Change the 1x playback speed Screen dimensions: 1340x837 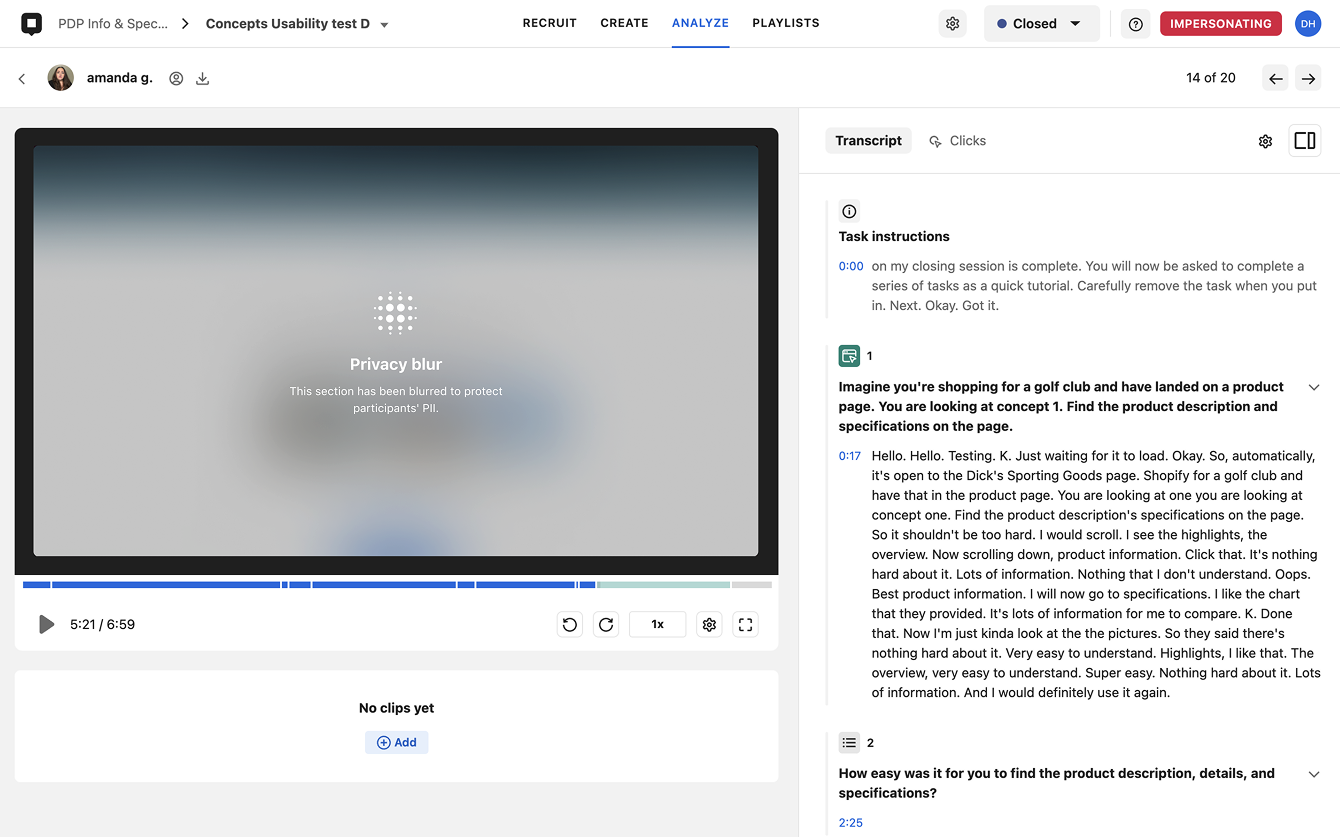657,624
